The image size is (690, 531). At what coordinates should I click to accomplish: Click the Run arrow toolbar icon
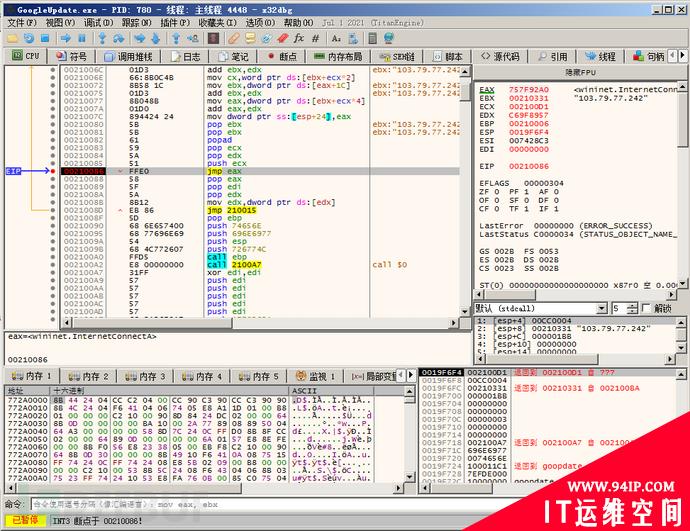pyautogui.click(x=66, y=38)
